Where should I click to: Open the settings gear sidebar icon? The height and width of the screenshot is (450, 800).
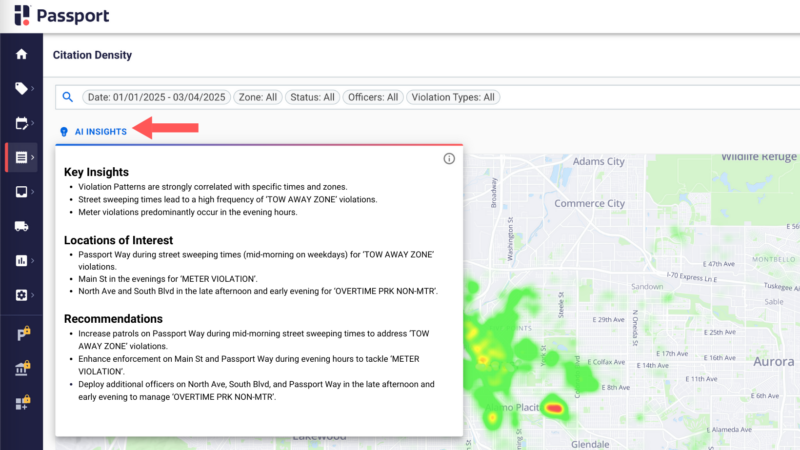click(21, 296)
